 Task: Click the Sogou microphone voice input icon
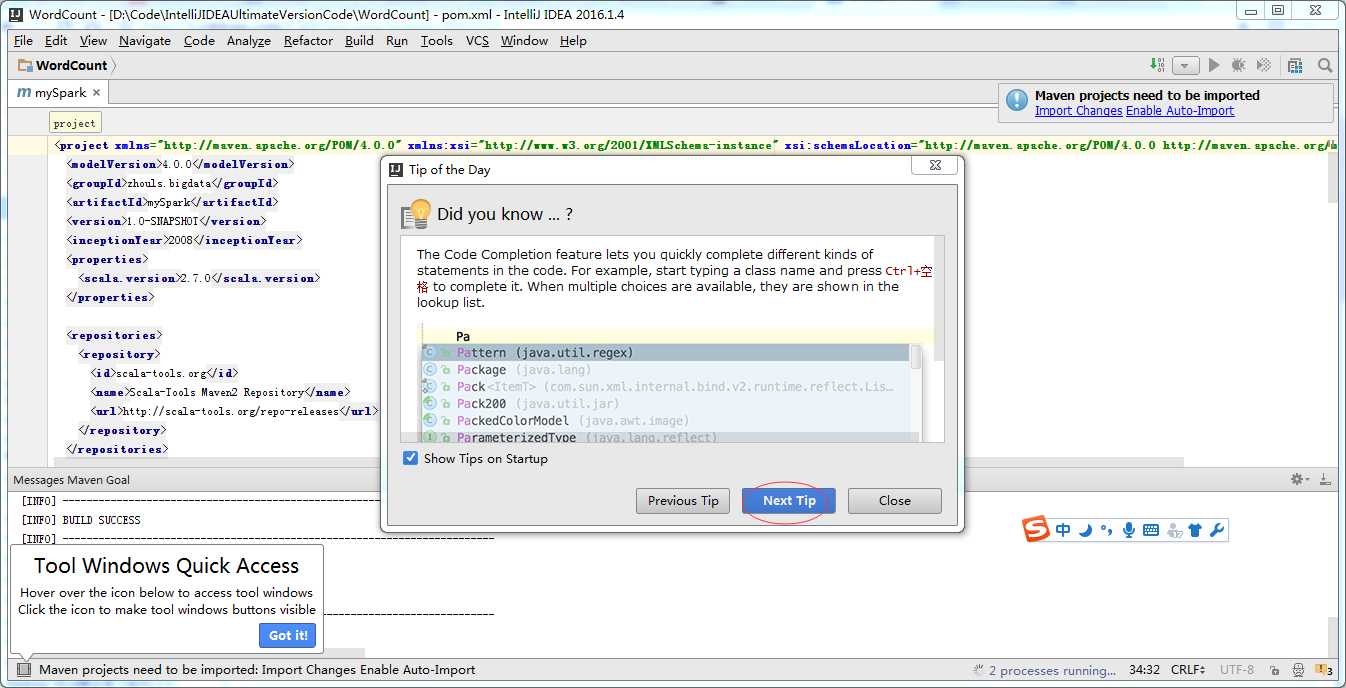(x=1129, y=530)
